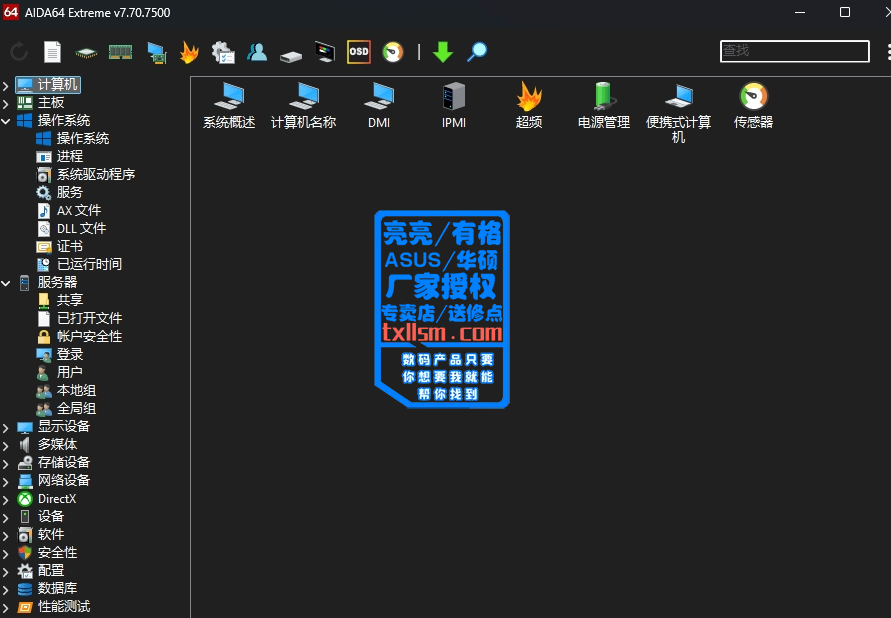Screen dimensions: 891x618
Task: Open the OSD panel toolbar icon
Action: pos(359,52)
